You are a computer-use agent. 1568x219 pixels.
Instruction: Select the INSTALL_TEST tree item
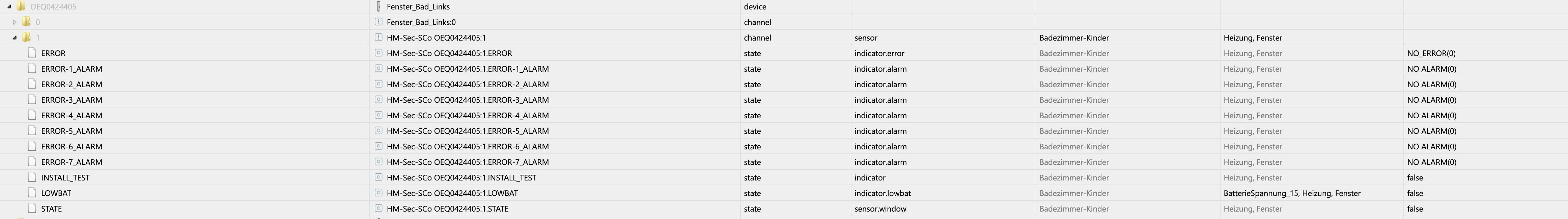coord(65,177)
